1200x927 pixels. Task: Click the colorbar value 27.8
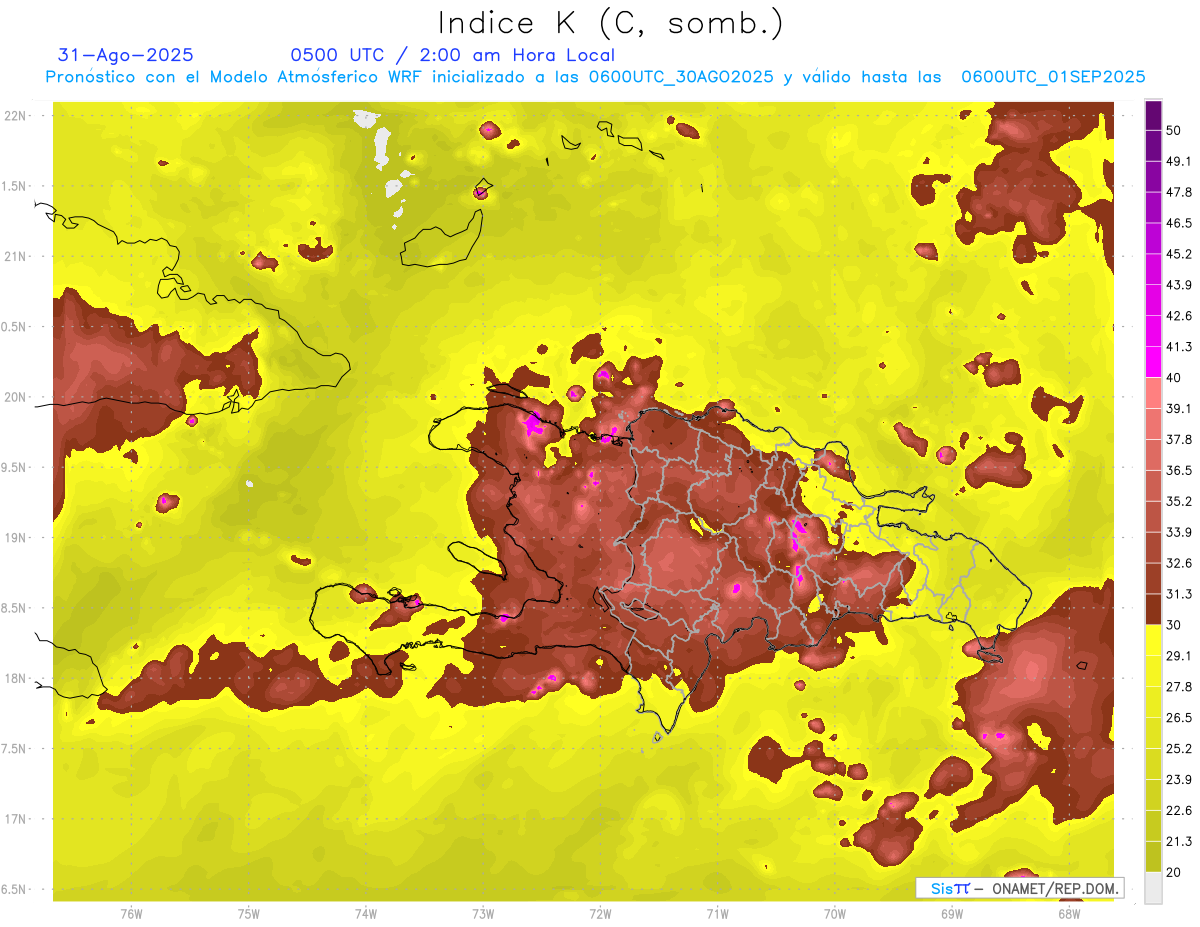pos(1179,687)
